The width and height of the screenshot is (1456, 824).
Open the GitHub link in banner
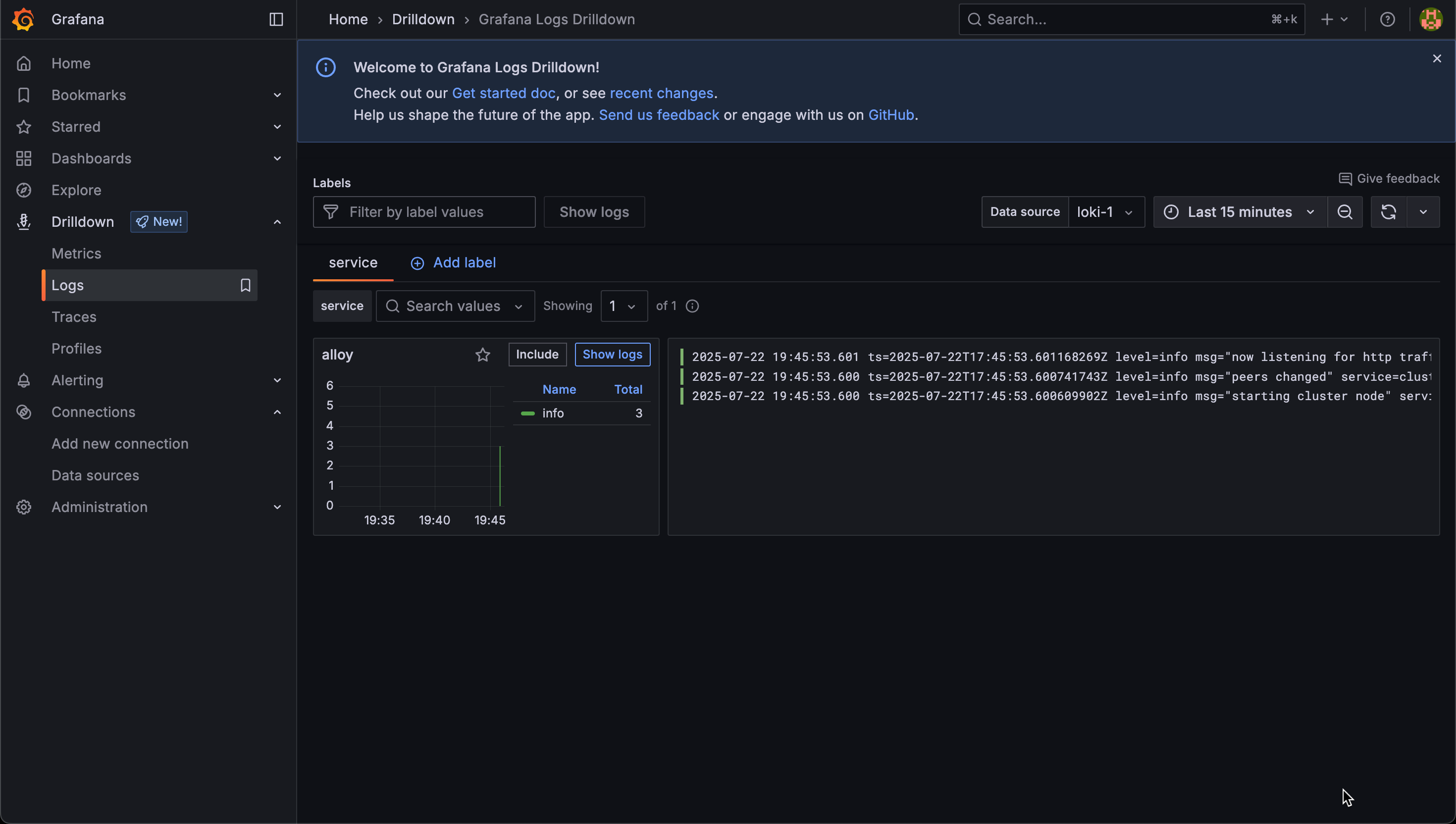pyautogui.click(x=891, y=115)
